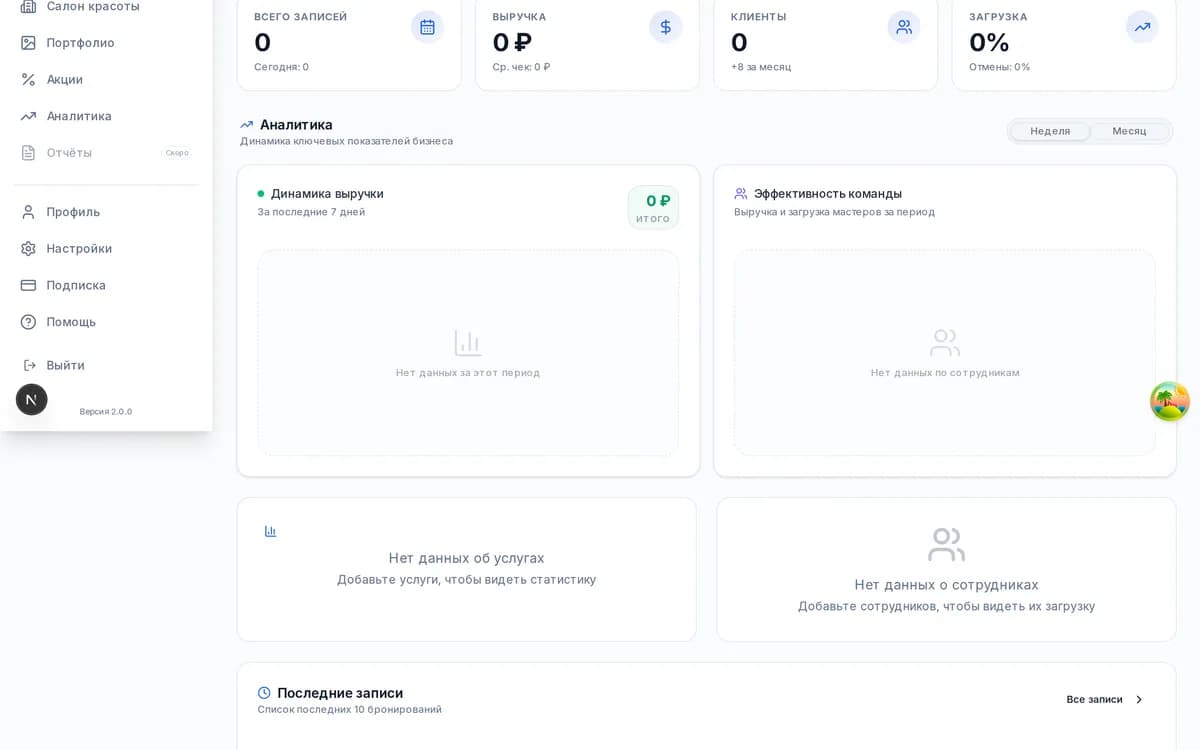
Task: Click the gear icon beside Настройки
Action: [x=28, y=249]
